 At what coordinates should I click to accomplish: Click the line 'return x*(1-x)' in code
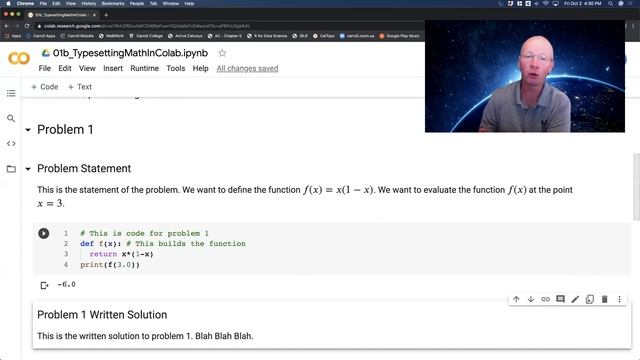(121, 254)
